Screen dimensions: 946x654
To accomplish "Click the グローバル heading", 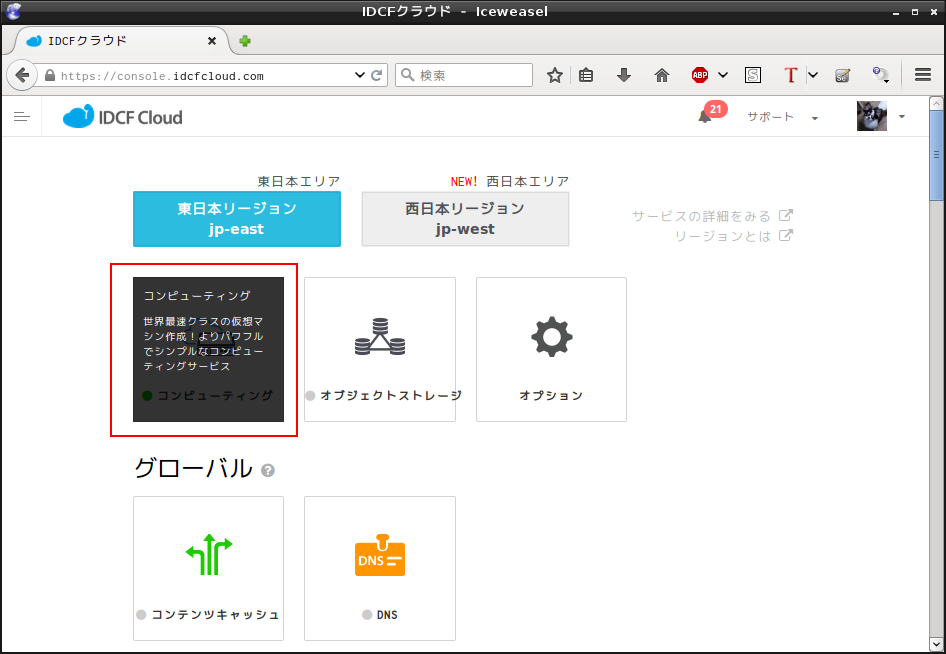I will pyautogui.click(x=193, y=468).
